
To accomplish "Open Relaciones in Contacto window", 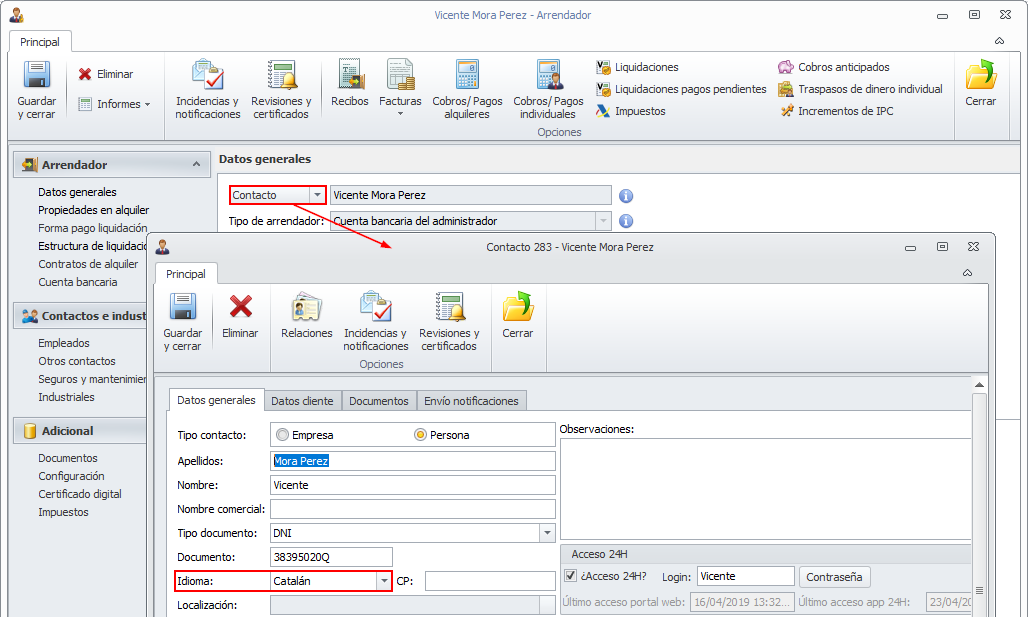I will click(x=306, y=315).
